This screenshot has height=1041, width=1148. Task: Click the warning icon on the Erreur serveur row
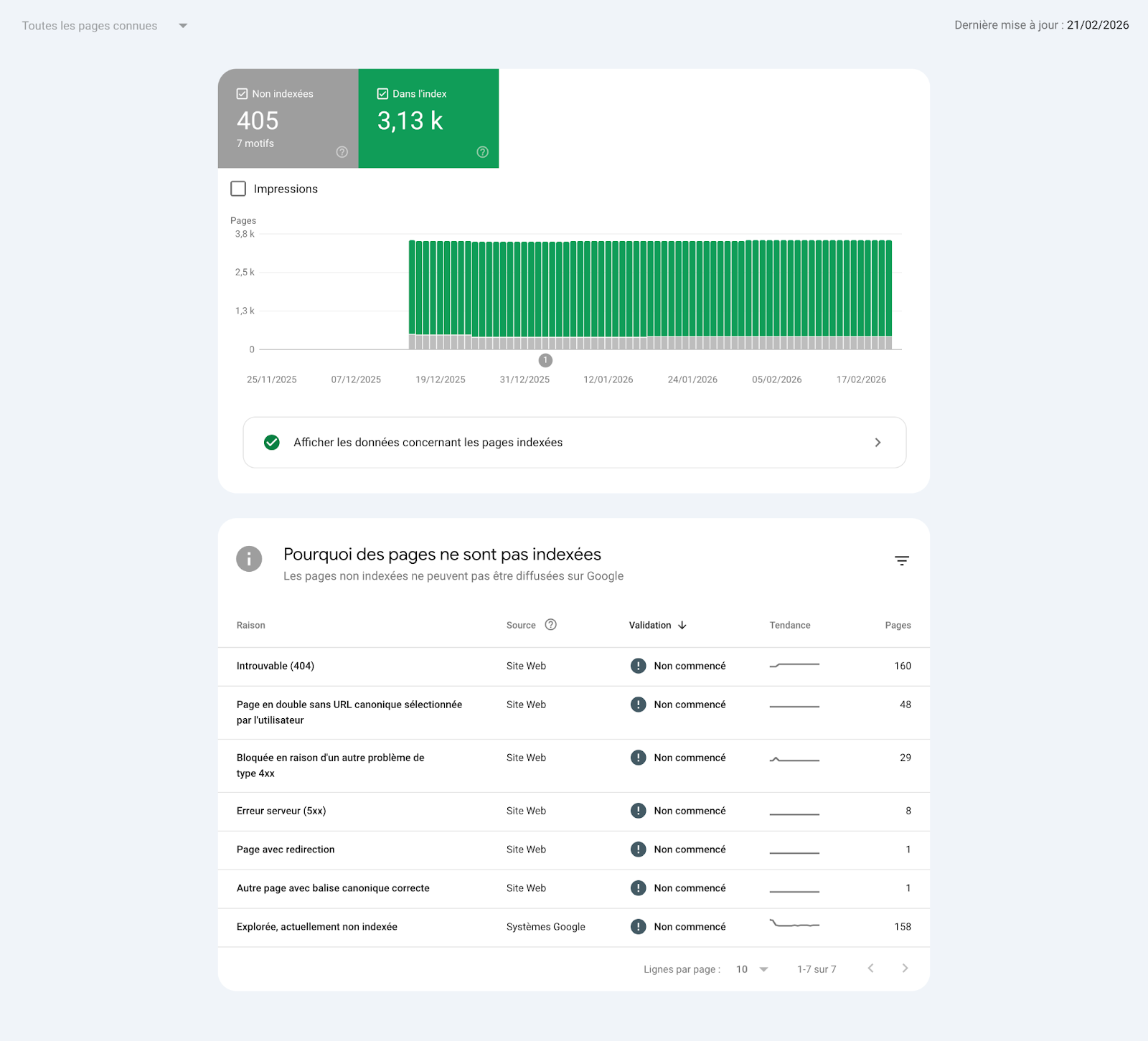638,811
